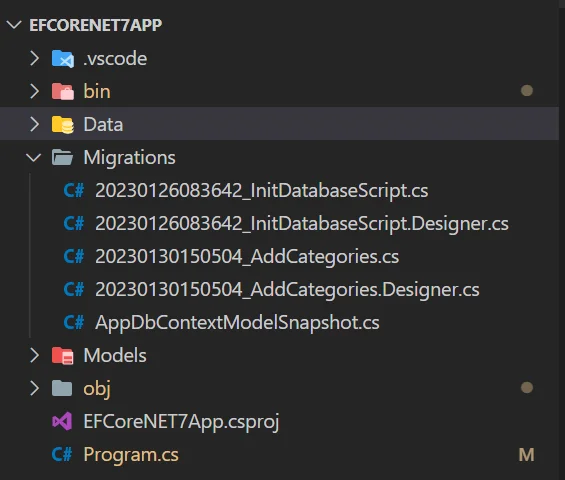The width and height of the screenshot is (565, 480).
Task: Select the obj folder name
Action: (97, 390)
